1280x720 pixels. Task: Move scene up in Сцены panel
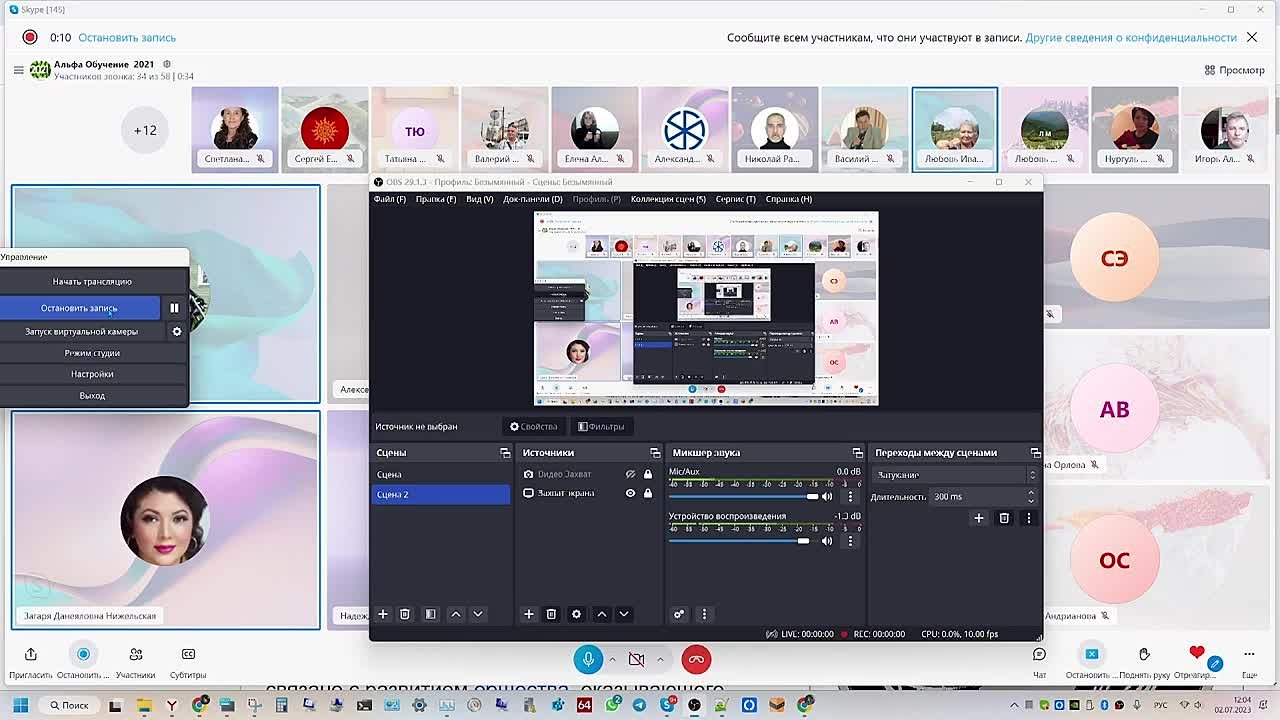click(456, 614)
